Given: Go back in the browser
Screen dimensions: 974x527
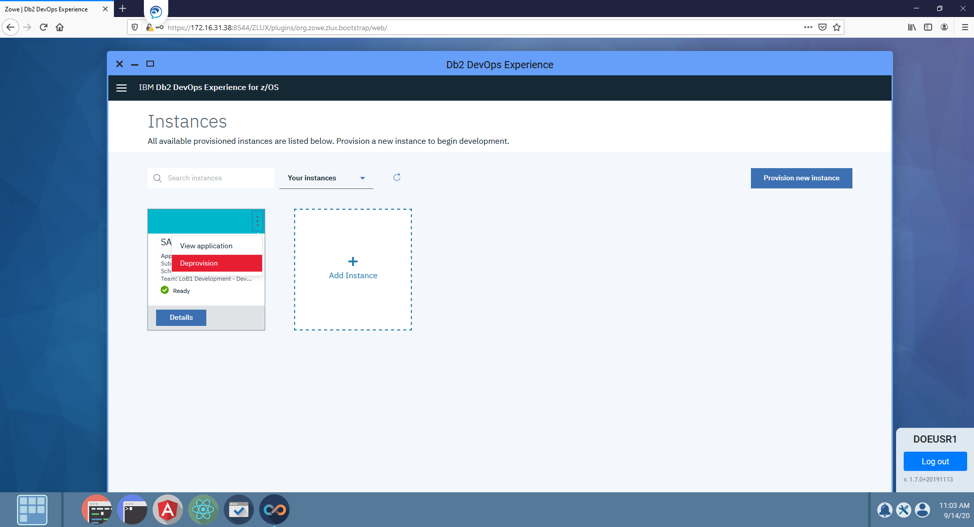Looking at the screenshot, I should tap(10, 27).
